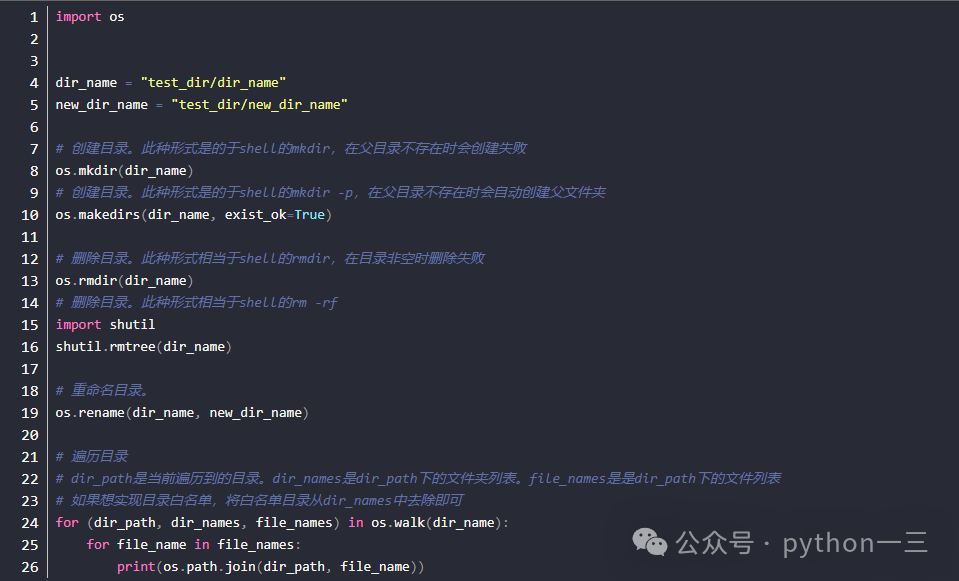Place cursor on "test_dir/dir_name" string
Screen dimensions: 959x581
click(x=213, y=83)
